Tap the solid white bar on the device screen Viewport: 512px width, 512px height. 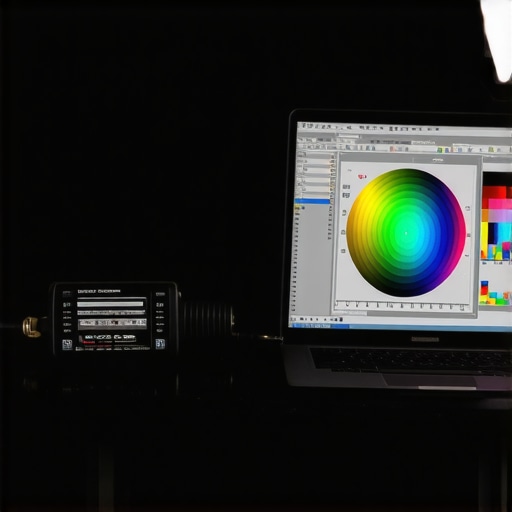(x=110, y=304)
